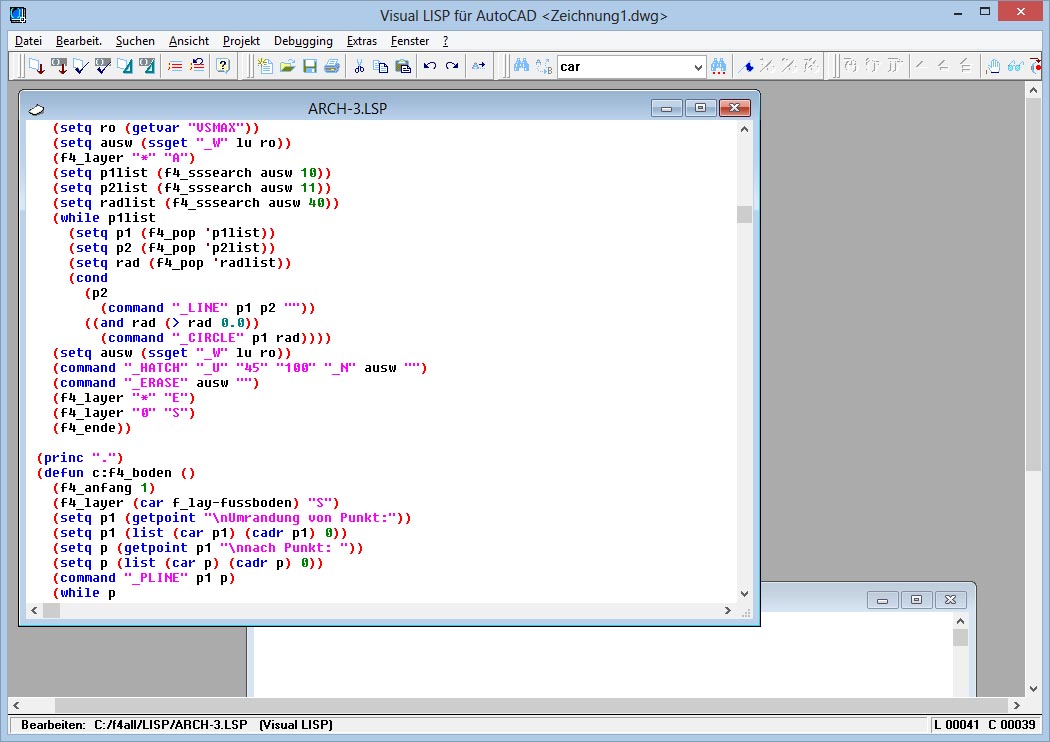The height and width of the screenshot is (742, 1050).
Task: Click the Help question mark icon
Action: click(x=222, y=67)
